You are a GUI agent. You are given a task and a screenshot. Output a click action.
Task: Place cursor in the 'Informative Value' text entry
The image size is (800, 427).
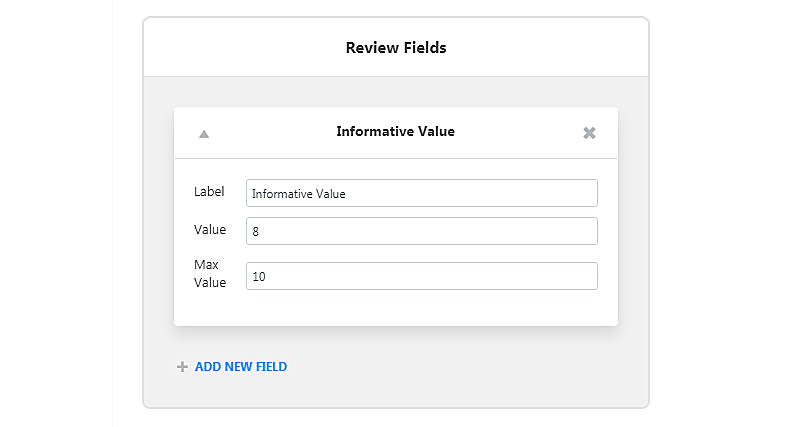click(421, 193)
